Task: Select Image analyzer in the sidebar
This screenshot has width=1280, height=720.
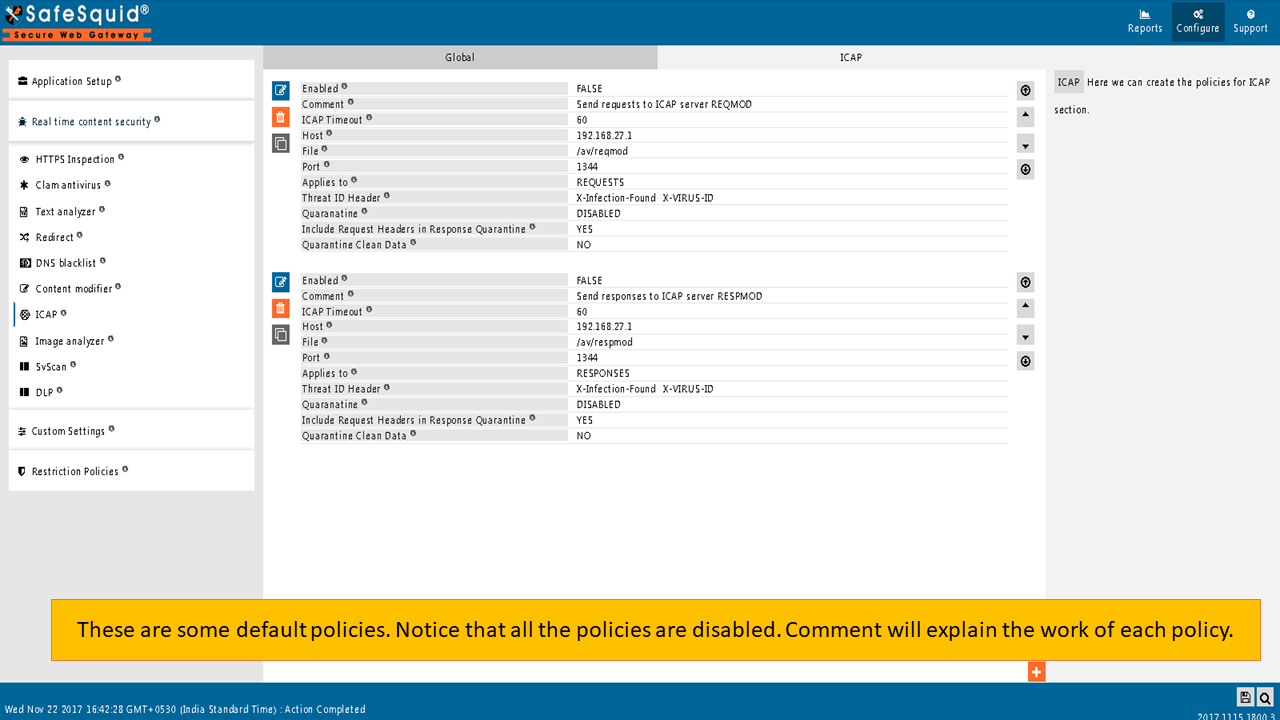Action: (x=70, y=341)
